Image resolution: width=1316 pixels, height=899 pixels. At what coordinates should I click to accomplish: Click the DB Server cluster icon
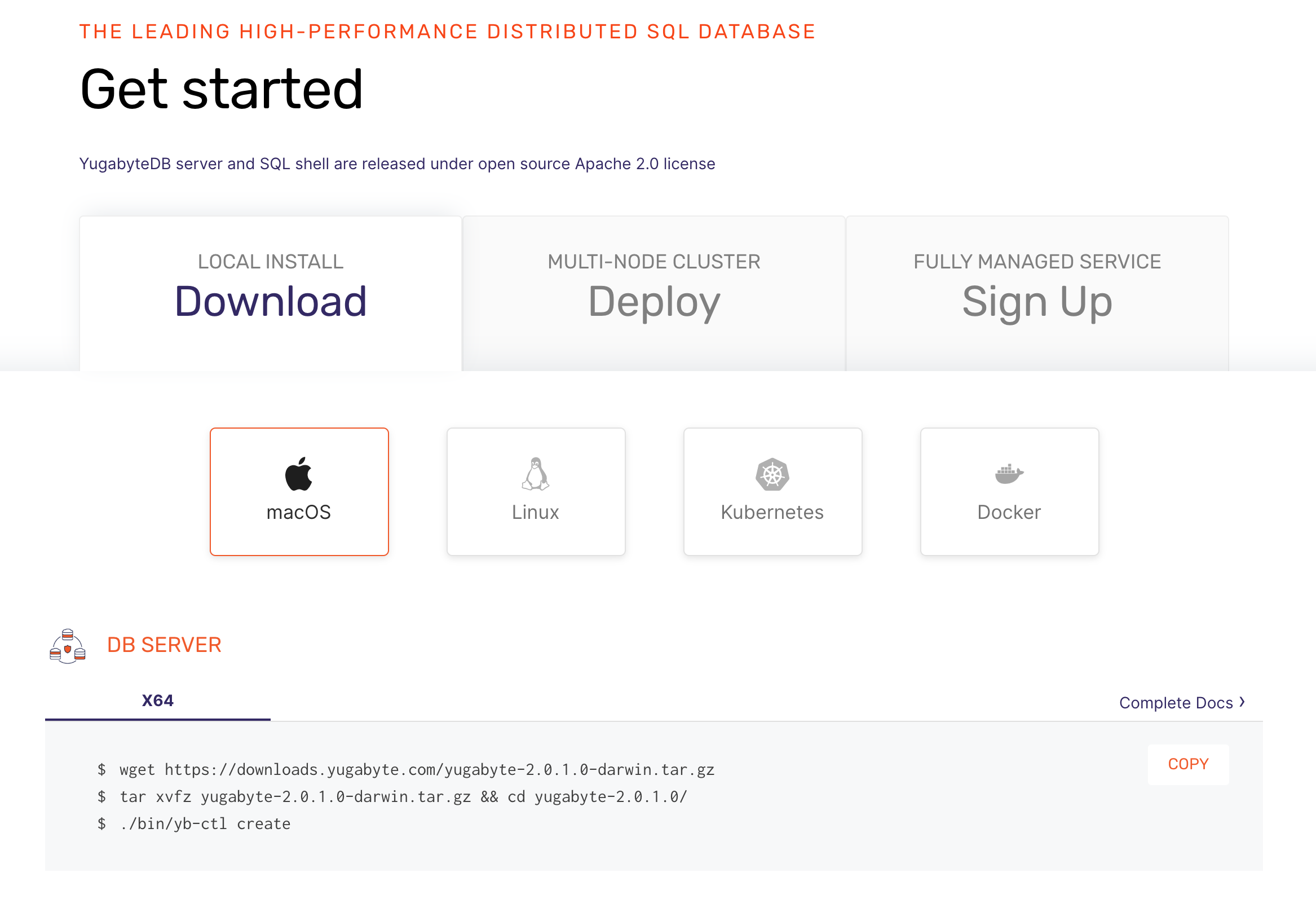point(68,646)
